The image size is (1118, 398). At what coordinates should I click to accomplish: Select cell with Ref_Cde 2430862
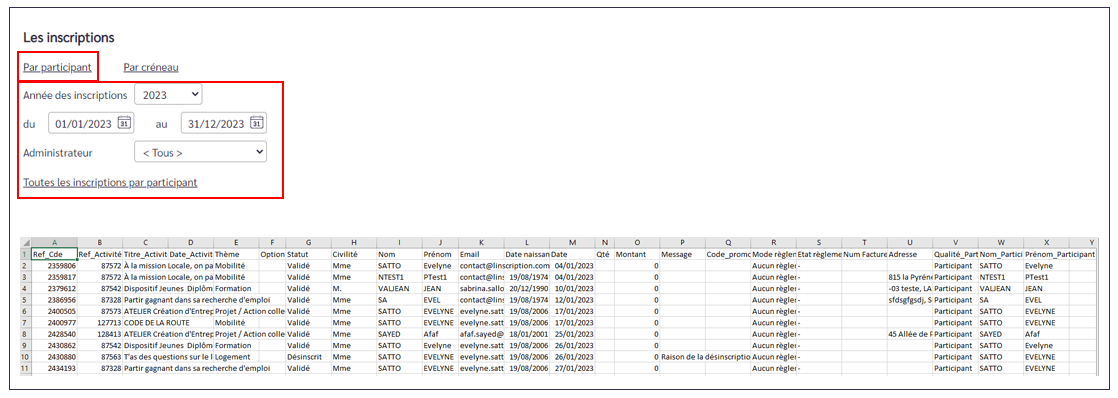tap(53, 345)
